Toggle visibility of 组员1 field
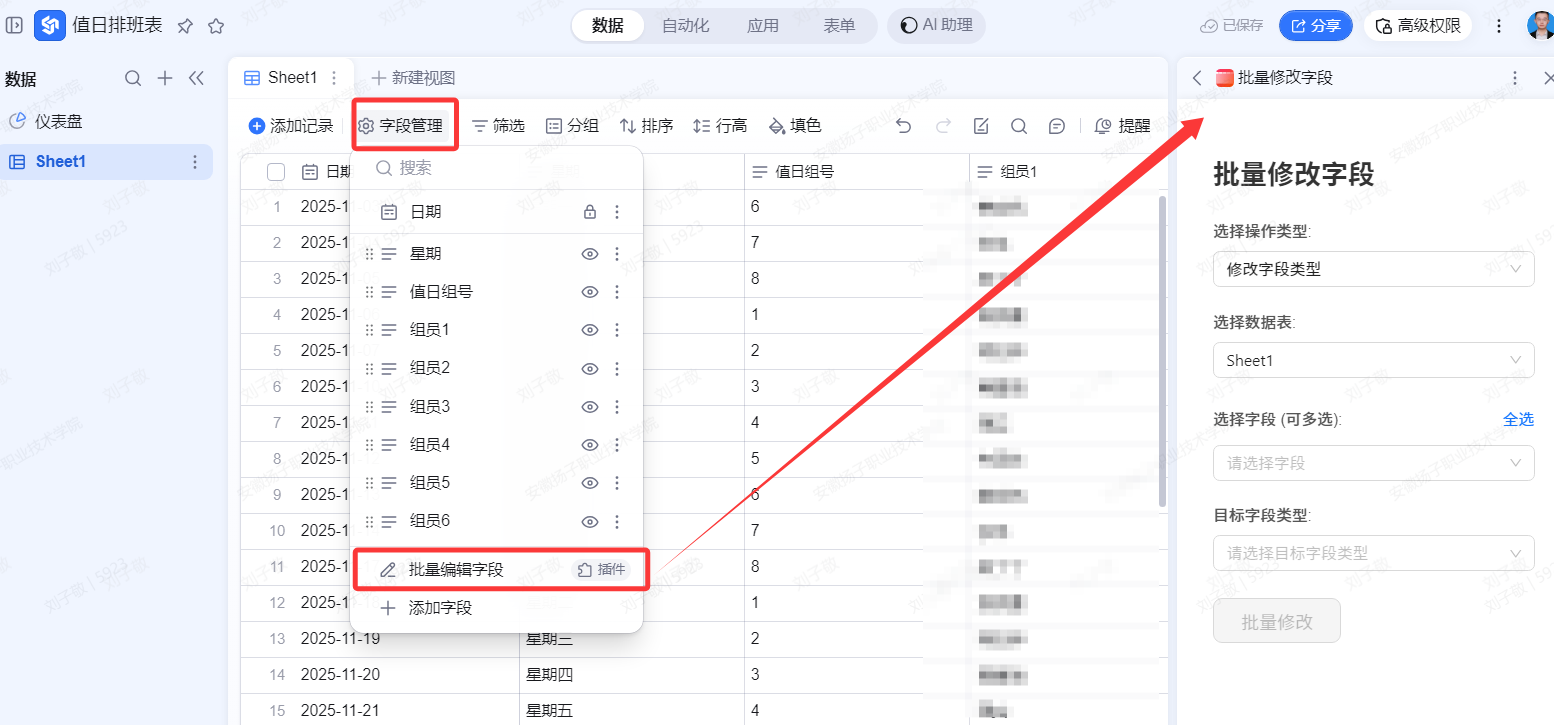Screen dimensions: 1554x725 [590, 330]
